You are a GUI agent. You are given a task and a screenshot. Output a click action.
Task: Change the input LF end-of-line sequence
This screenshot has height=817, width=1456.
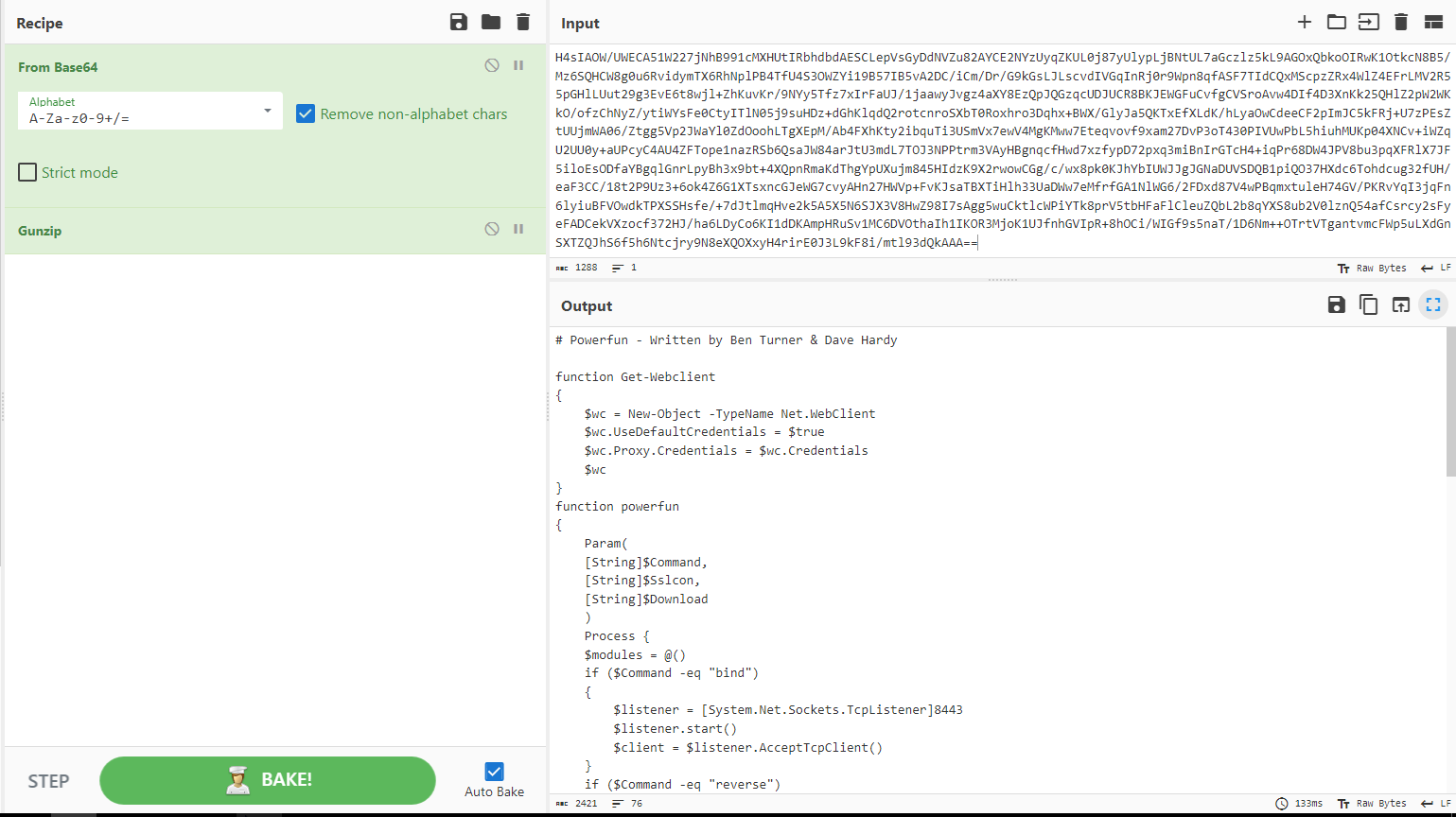[1436, 269]
